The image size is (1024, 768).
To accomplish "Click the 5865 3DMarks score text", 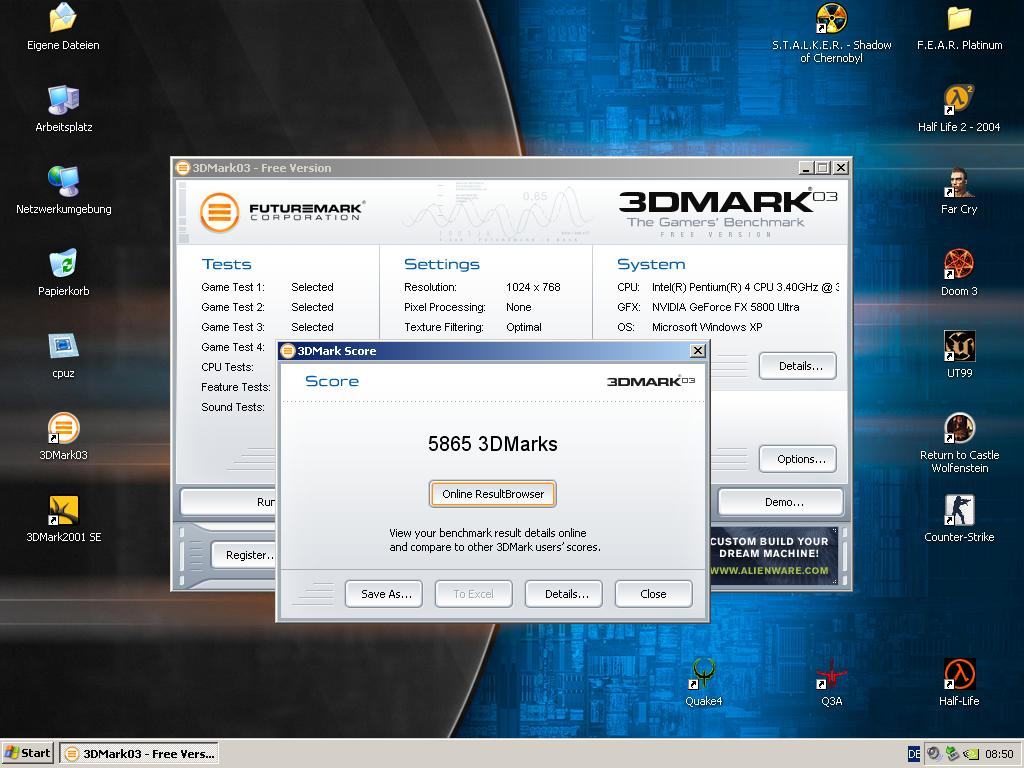I will pos(493,444).
